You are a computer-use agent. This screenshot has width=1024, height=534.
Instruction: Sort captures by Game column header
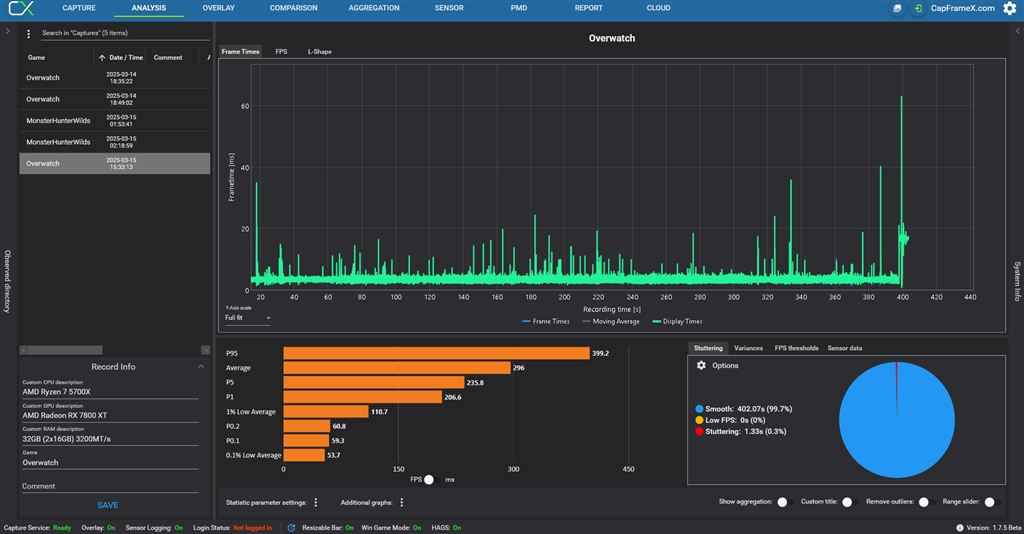click(x=37, y=57)
